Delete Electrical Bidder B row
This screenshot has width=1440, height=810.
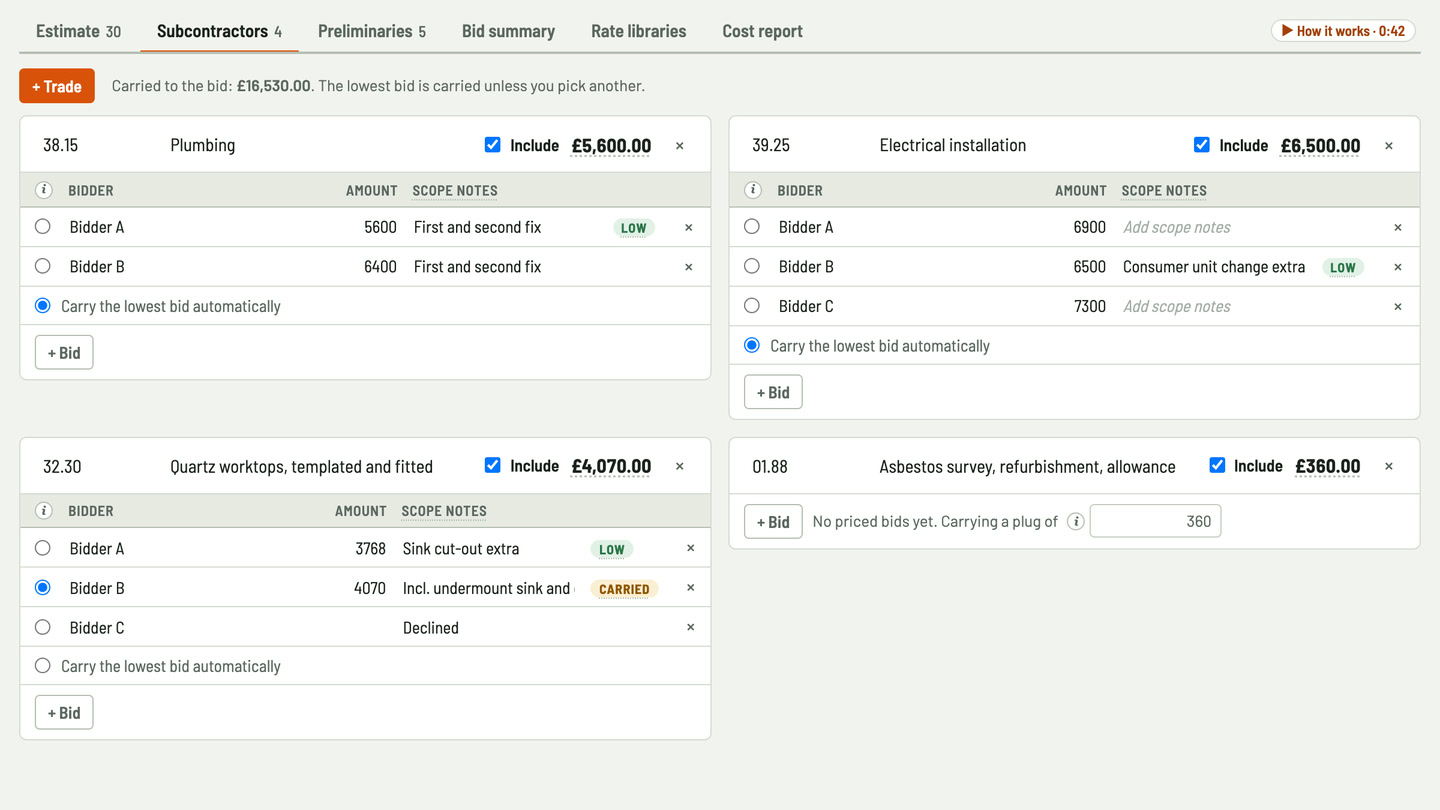[x=1398, y=267]
